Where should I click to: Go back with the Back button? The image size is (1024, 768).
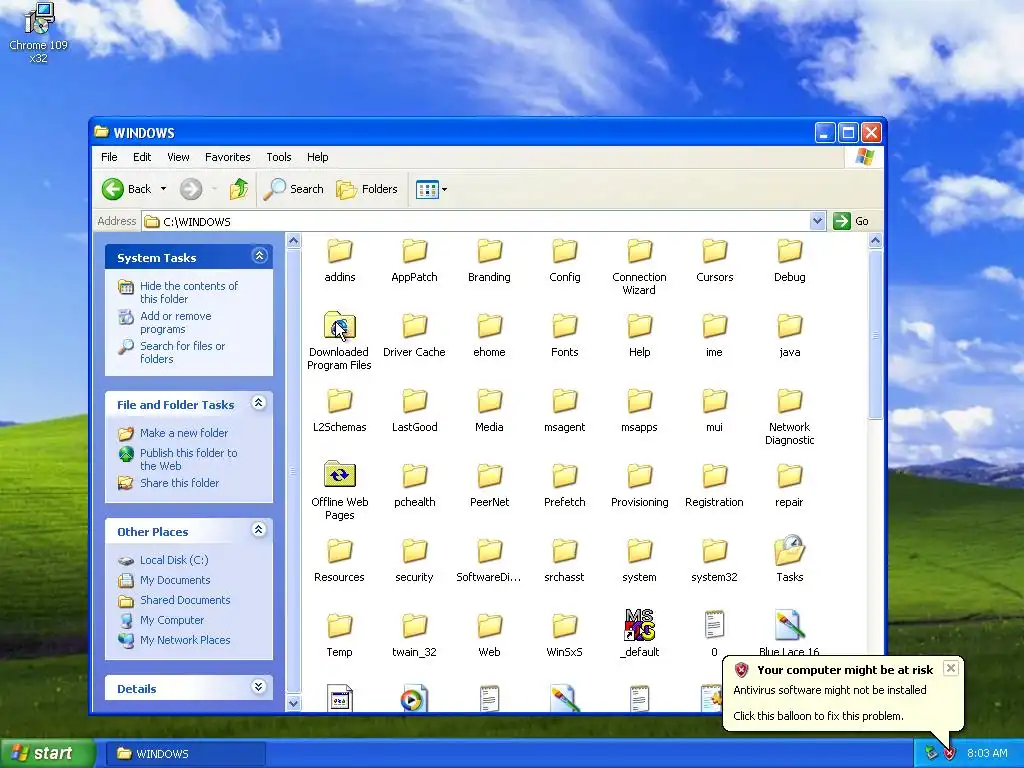click(127, 189)
